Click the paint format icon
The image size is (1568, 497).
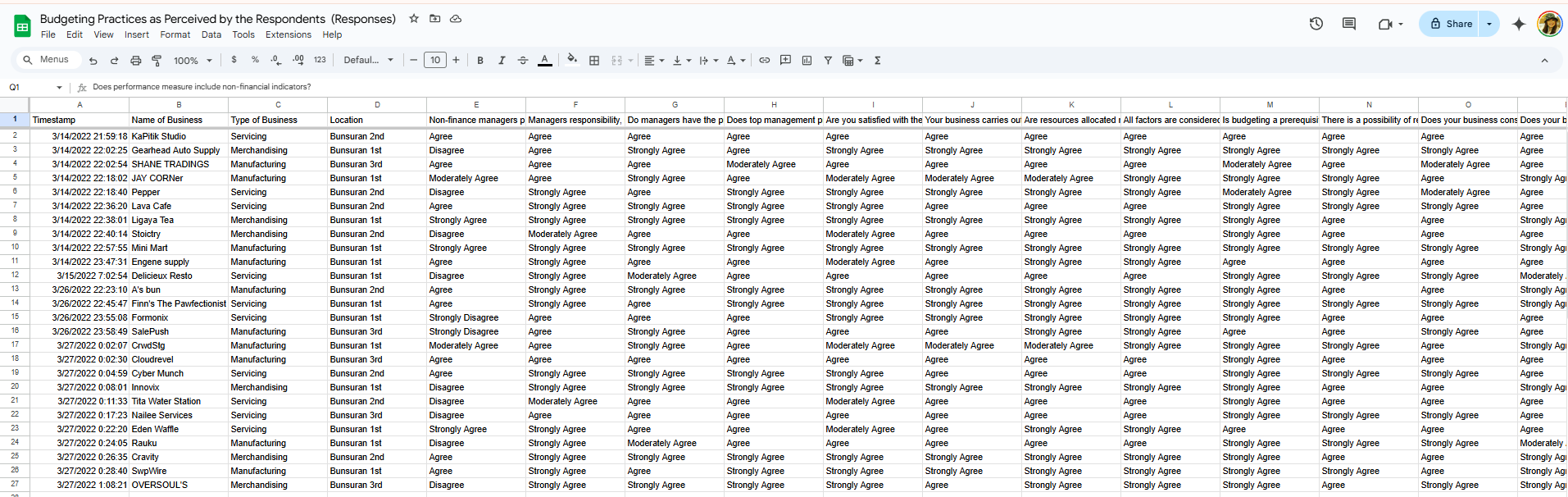157,61
